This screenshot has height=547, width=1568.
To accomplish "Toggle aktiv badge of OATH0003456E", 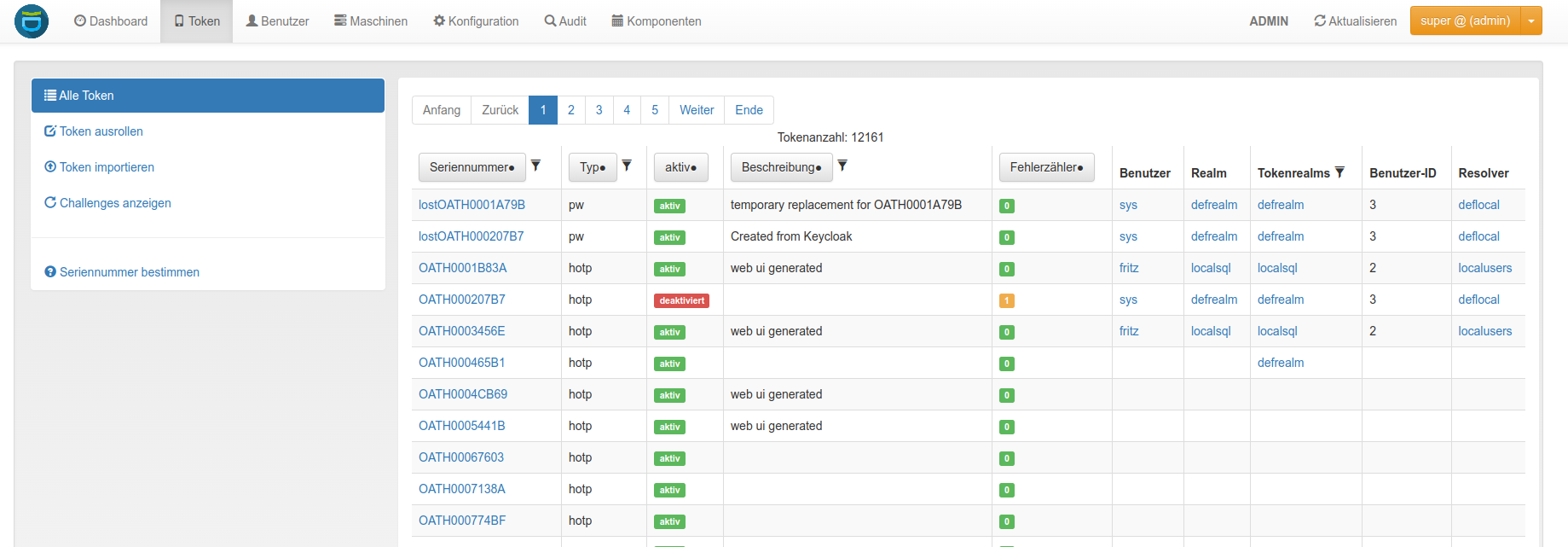I will [669, 332].
